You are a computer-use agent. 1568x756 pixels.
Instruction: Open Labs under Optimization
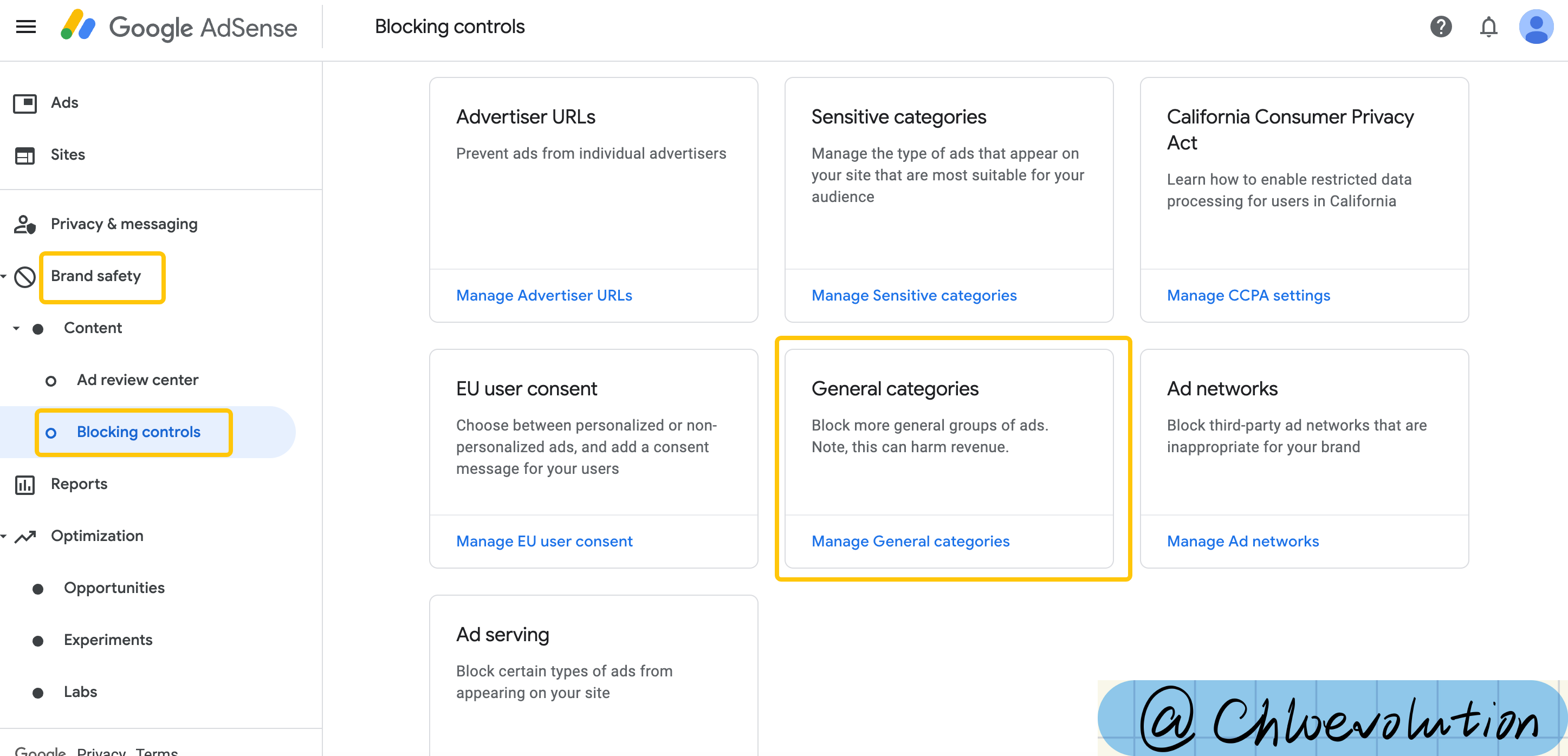tap(80, 692)
